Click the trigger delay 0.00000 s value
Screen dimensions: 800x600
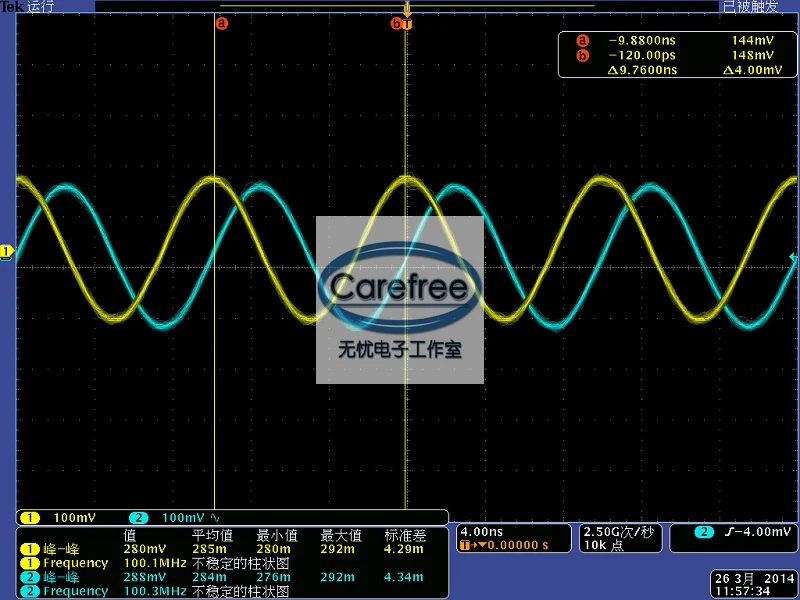click(x=517, y=545)
